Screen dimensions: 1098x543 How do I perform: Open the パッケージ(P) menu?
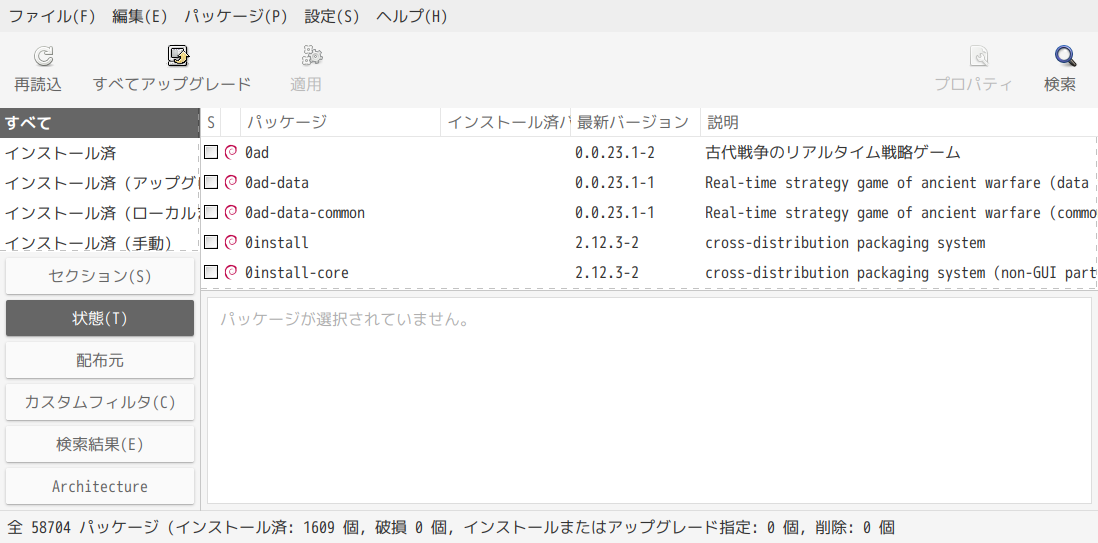[x=236, y=16]
